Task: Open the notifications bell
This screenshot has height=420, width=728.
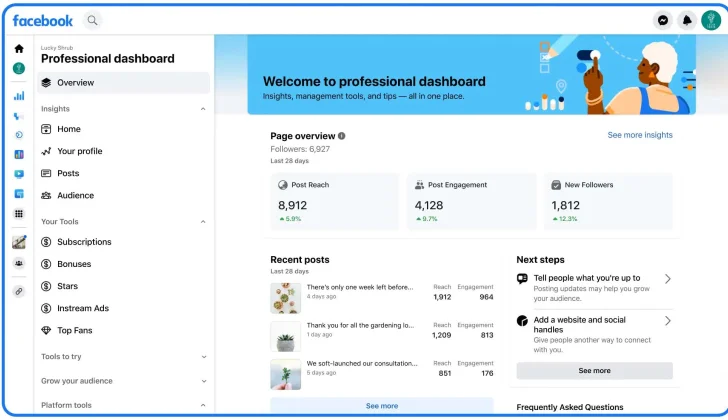Action: pyautogui.click(x=687, y=20)
